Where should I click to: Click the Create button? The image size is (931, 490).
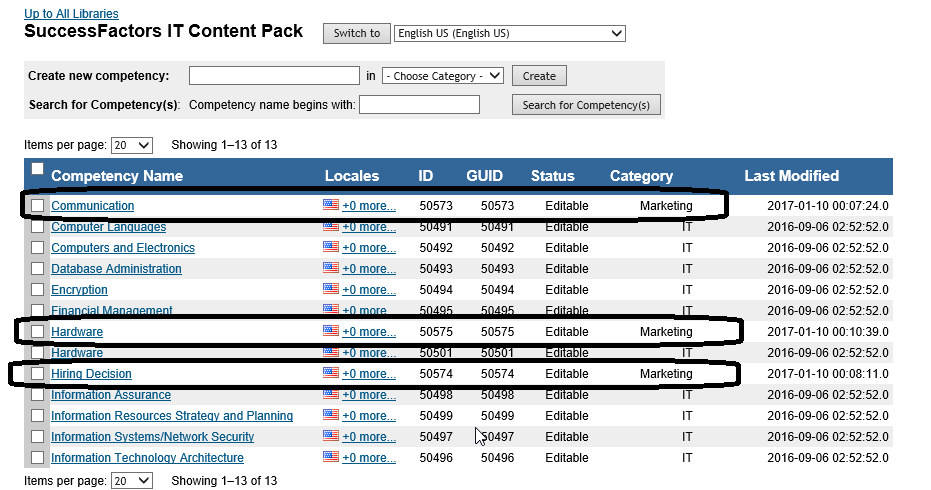coord(539,76)
